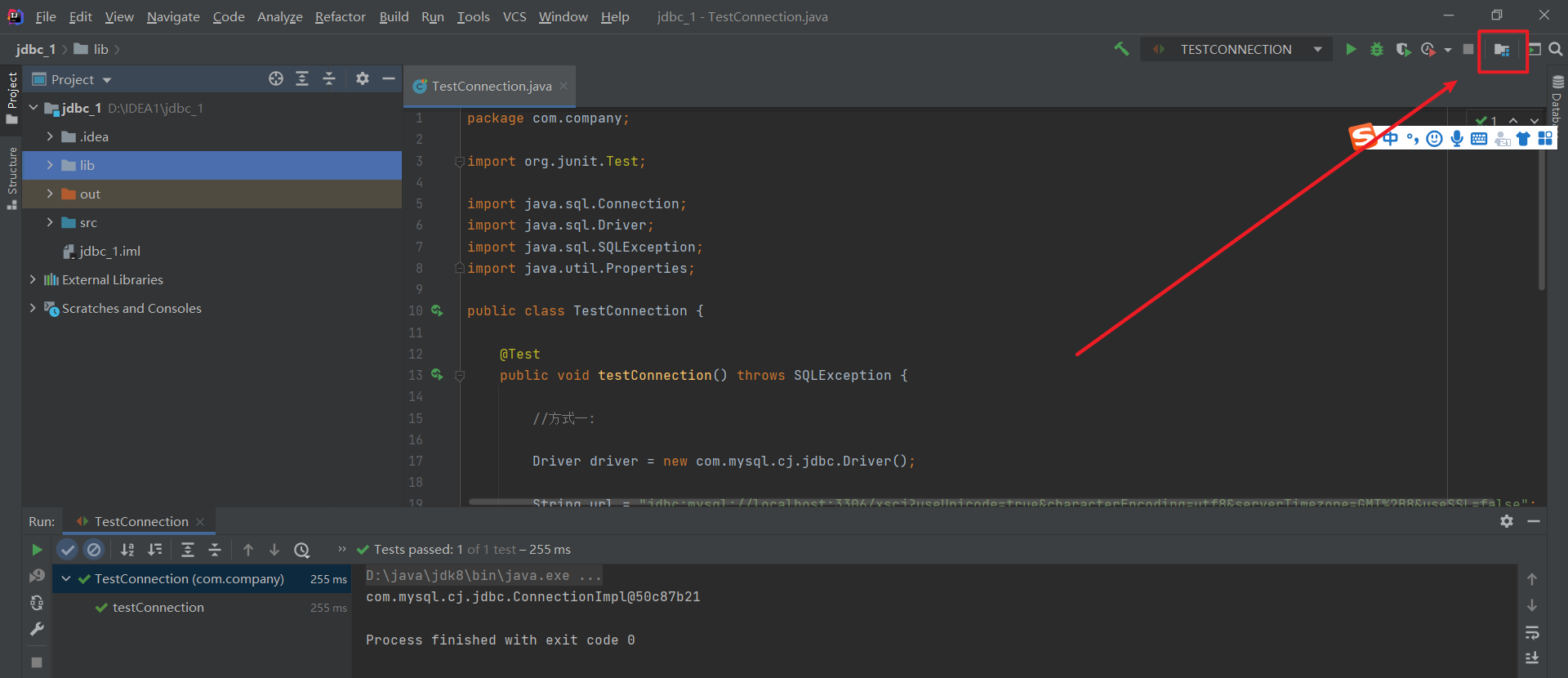Expand Scratches and Consoles node

(x=33, y=308)
